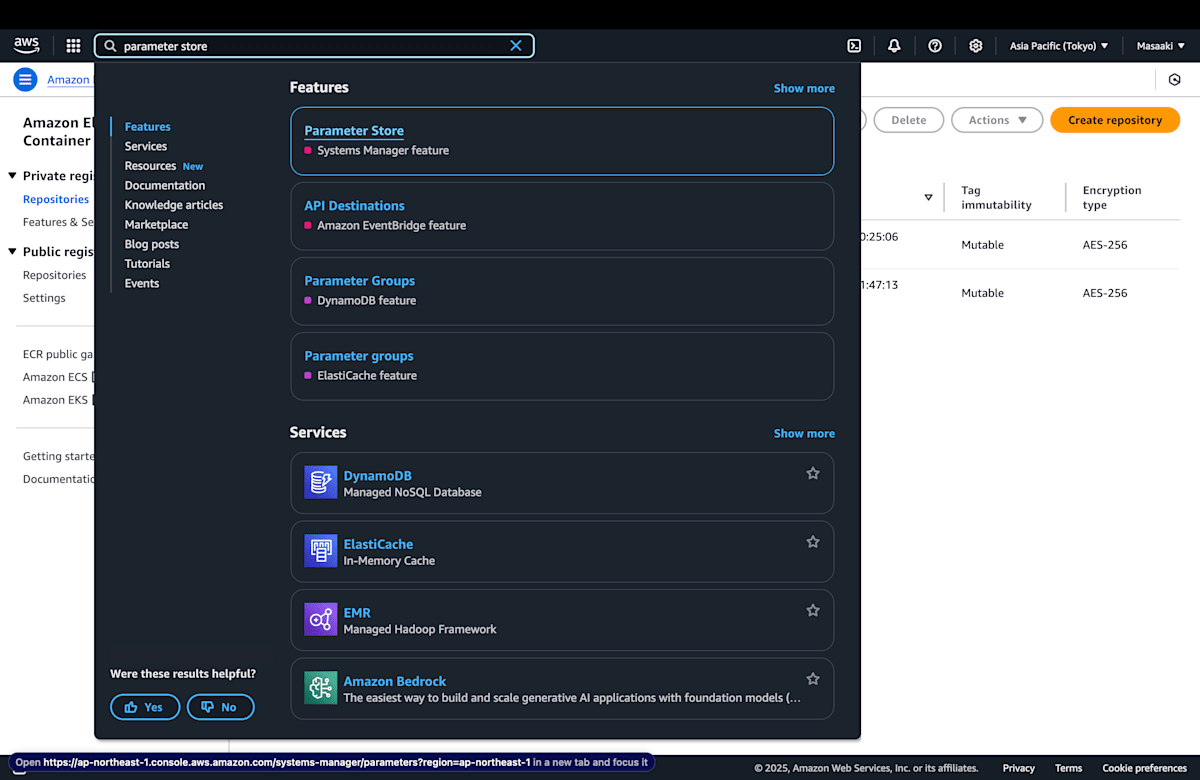Click the Amazon EKS sidebar link
Viewport: 1200px width, 780px height.
click(58, 400)
